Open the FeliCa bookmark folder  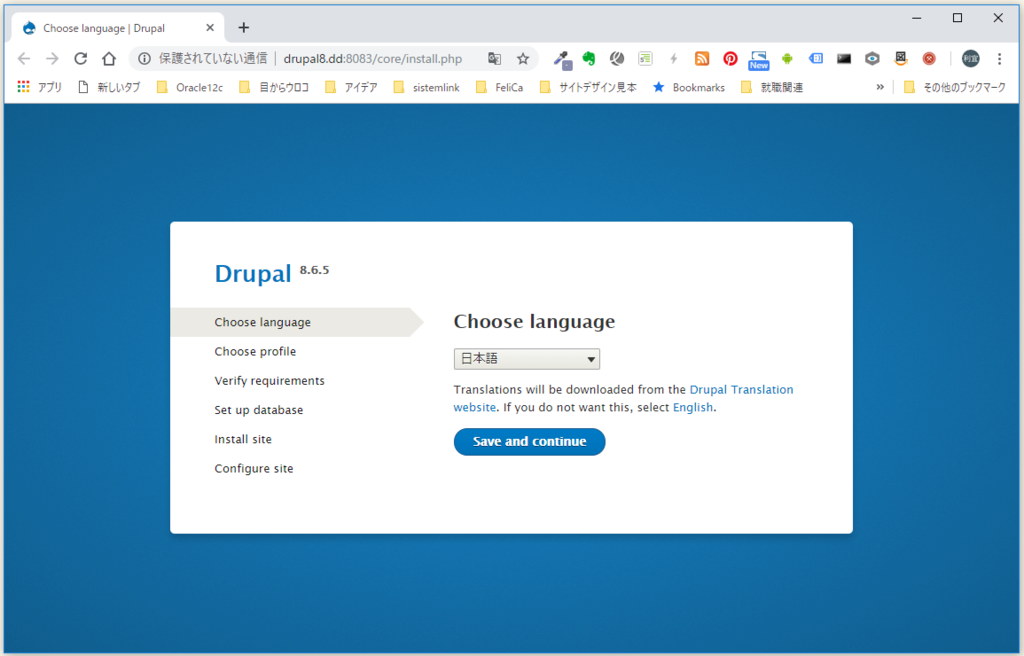[x=500, y=87]
